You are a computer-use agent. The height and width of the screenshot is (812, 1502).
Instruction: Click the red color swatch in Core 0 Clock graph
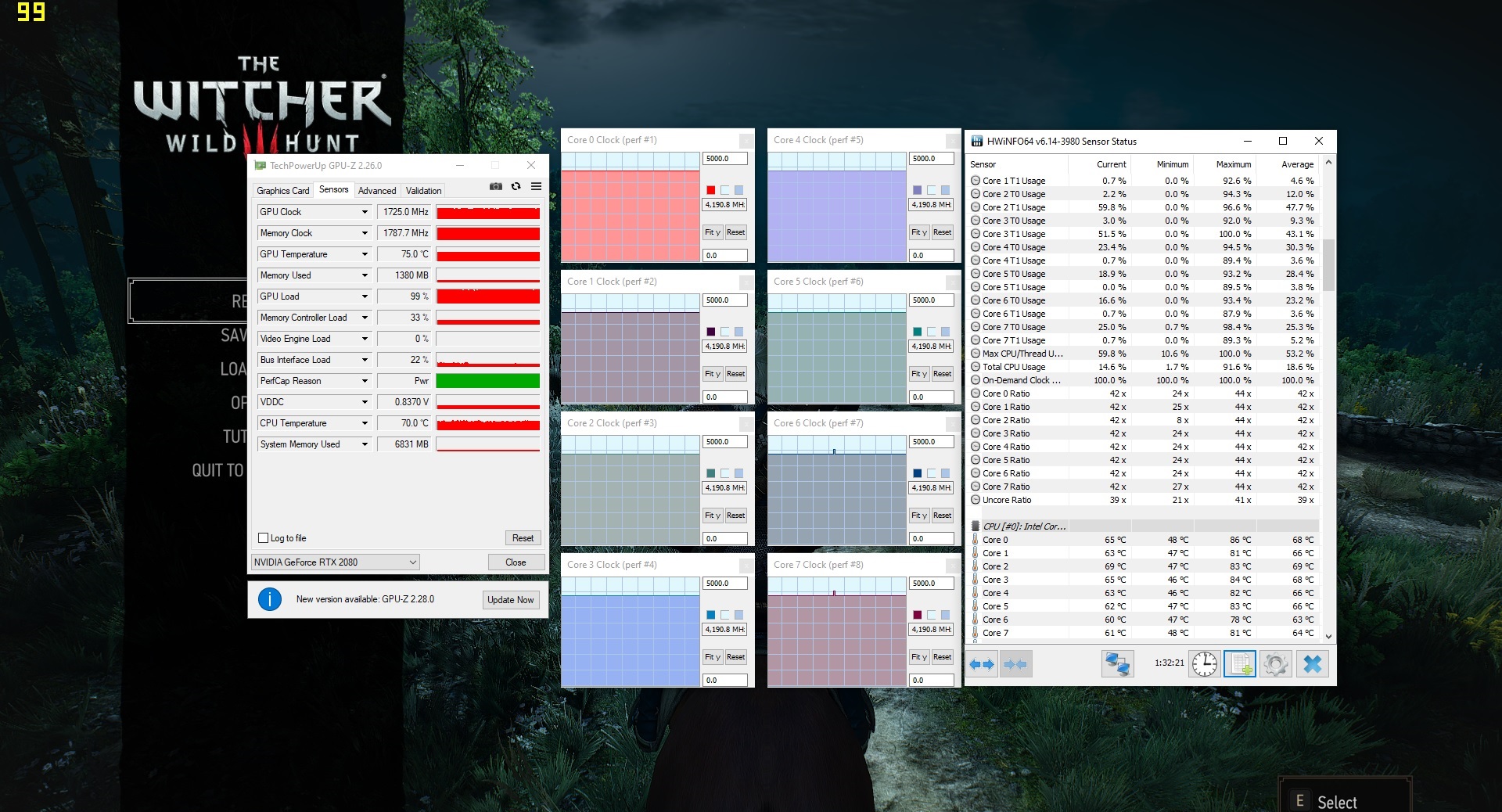pyautogui.click(x=710, y=190)
